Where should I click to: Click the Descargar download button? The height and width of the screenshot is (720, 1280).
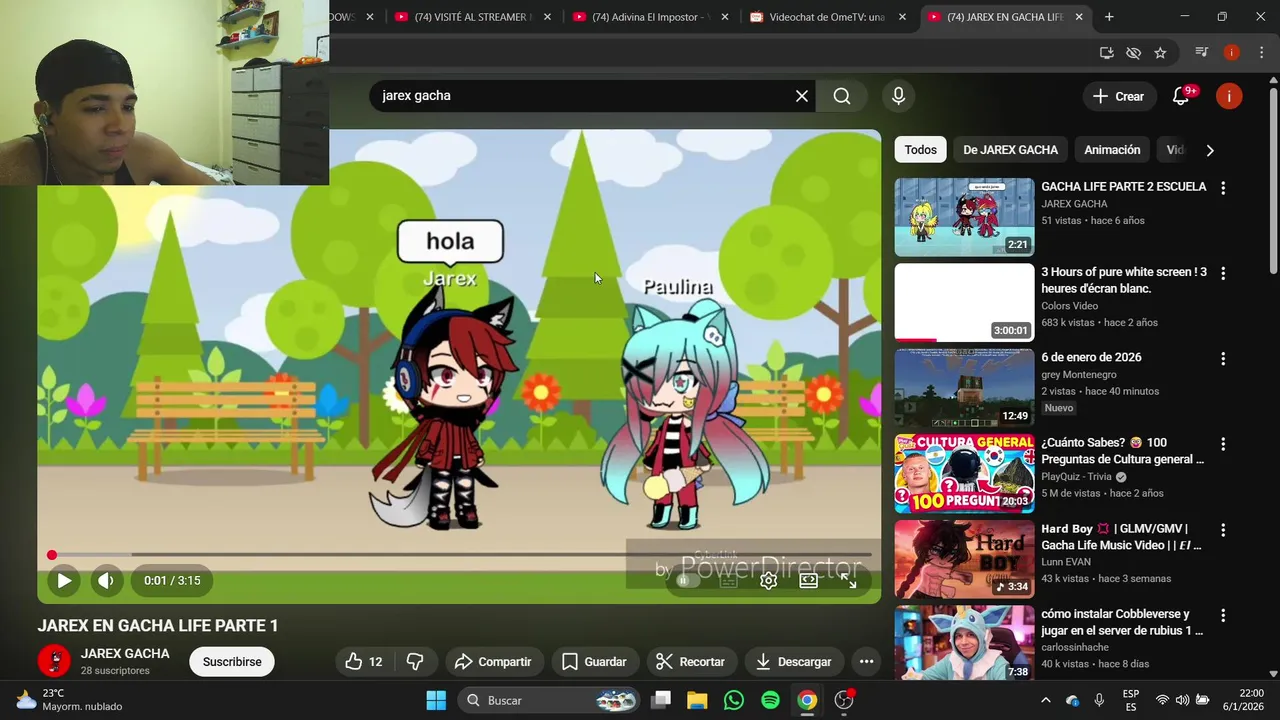[793, 662]
